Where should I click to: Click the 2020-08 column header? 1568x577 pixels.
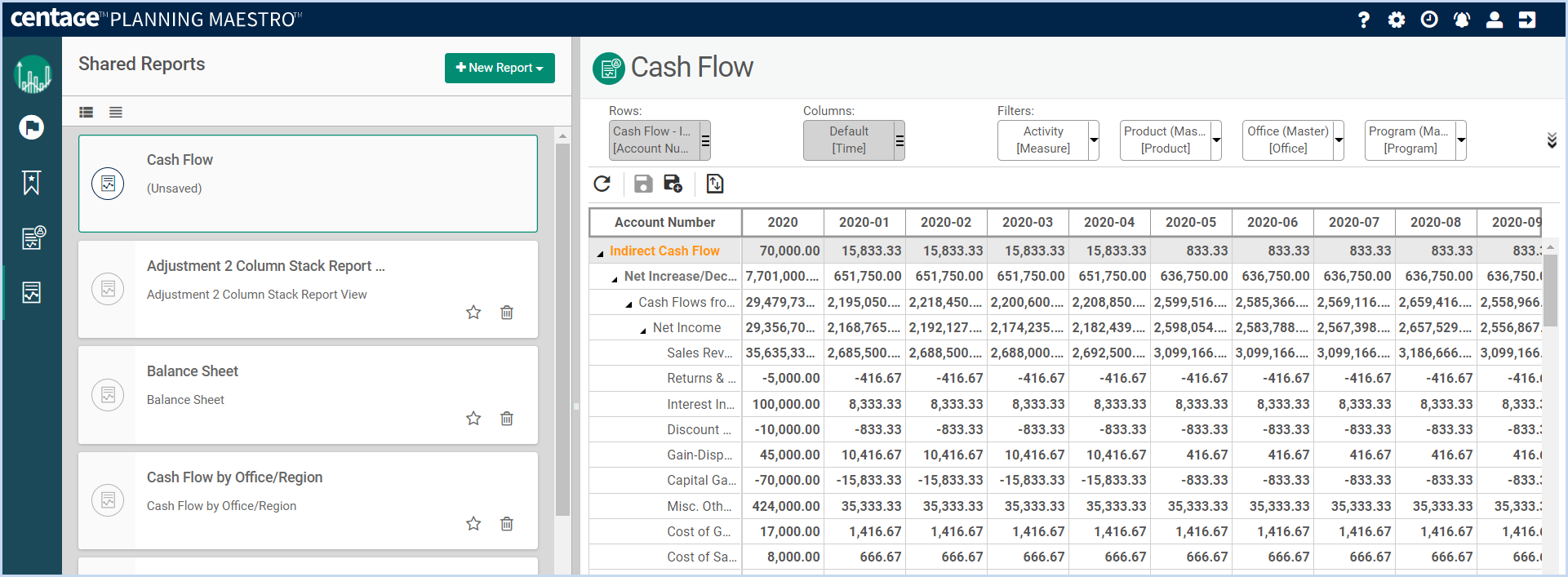tap(1436, 222)
